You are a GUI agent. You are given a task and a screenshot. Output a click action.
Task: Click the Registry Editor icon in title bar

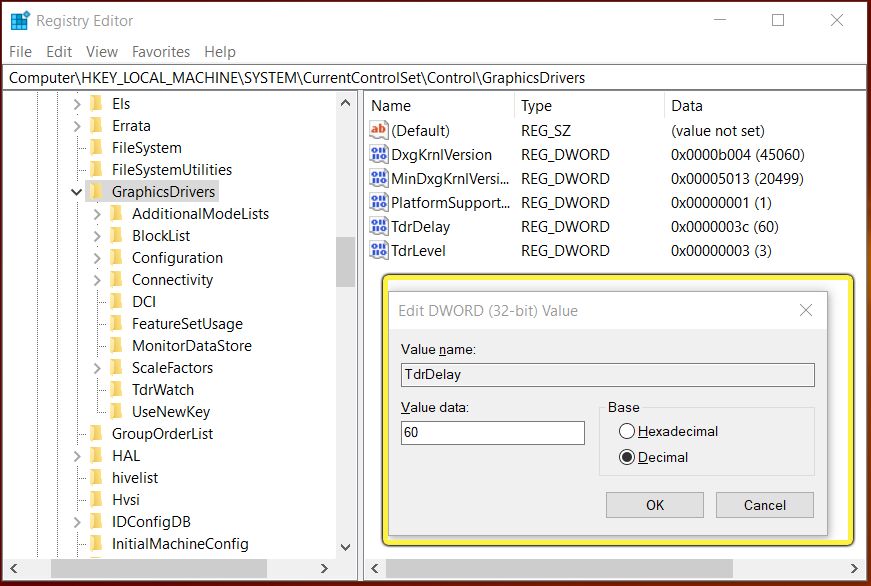[16, 19]
